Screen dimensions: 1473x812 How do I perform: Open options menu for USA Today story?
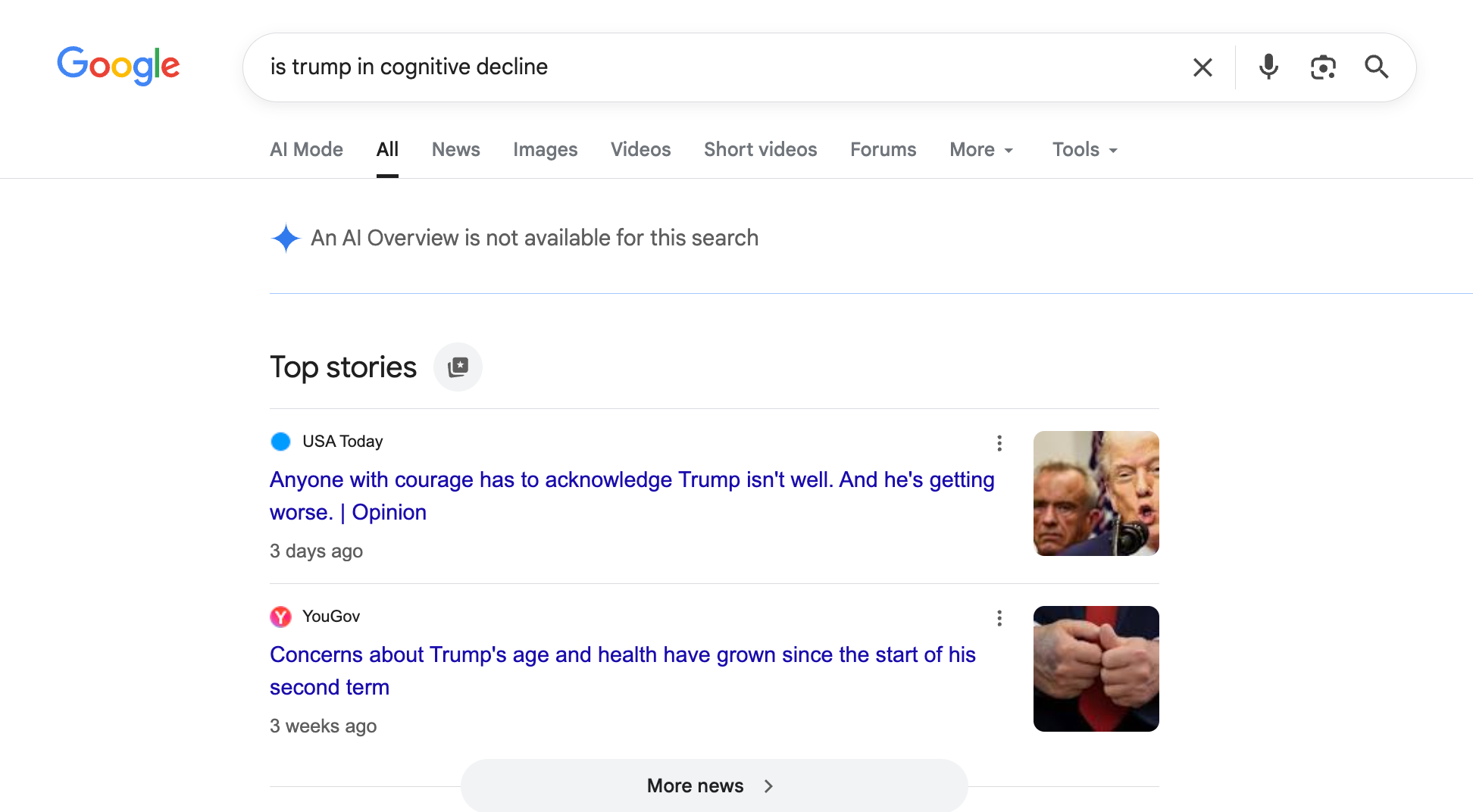click(999, 443)
